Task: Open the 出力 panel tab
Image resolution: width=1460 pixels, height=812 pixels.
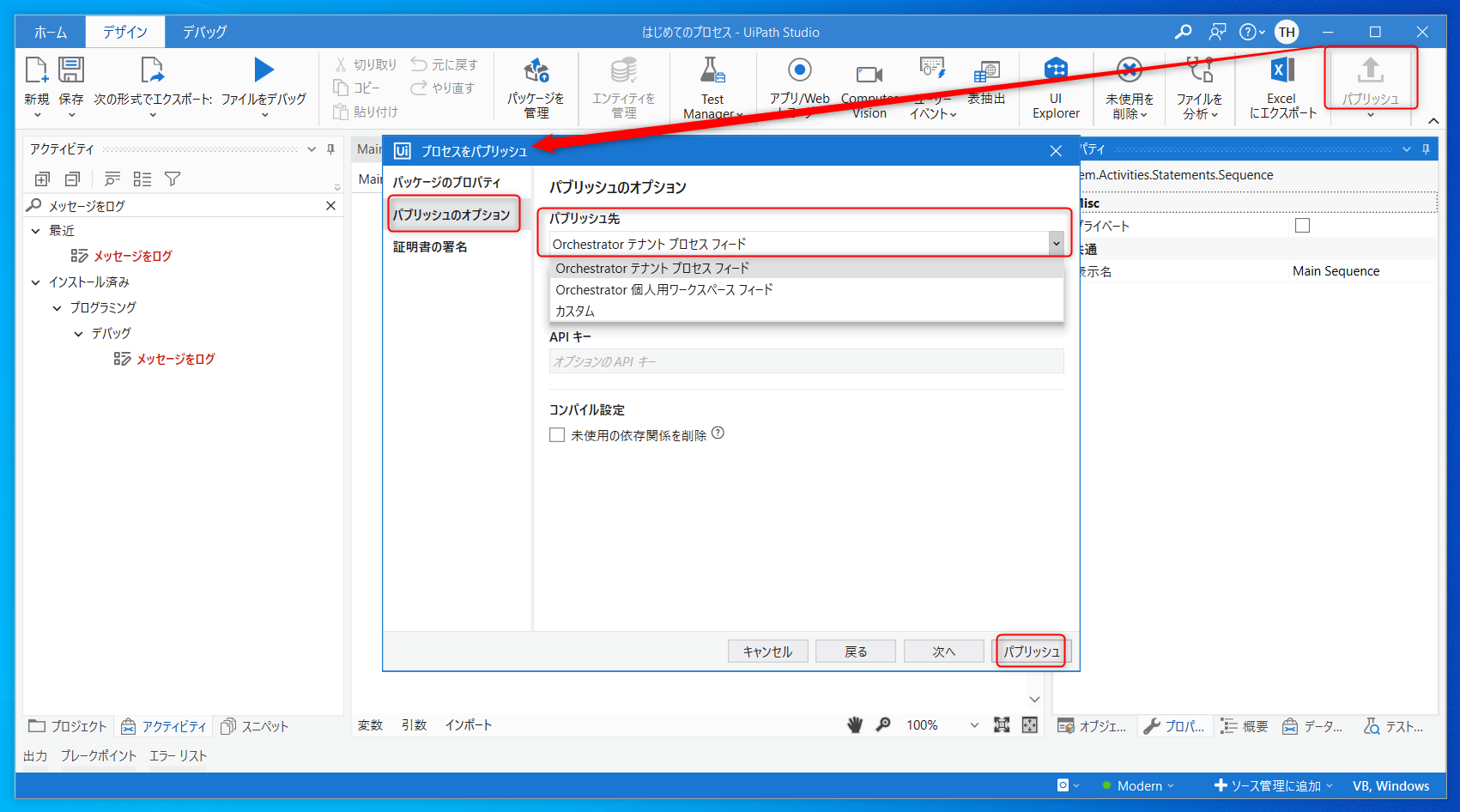Action: [x=35, y=756]
